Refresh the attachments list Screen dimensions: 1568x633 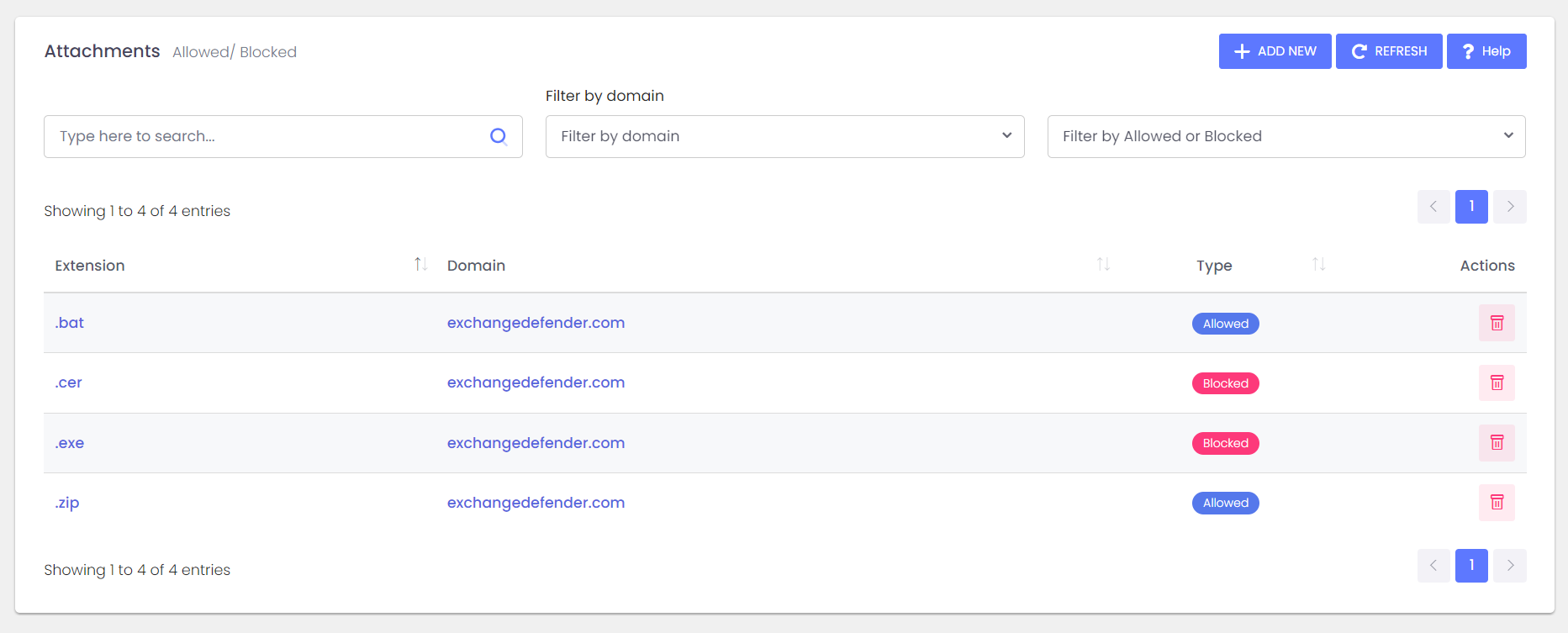[1389, 51]
